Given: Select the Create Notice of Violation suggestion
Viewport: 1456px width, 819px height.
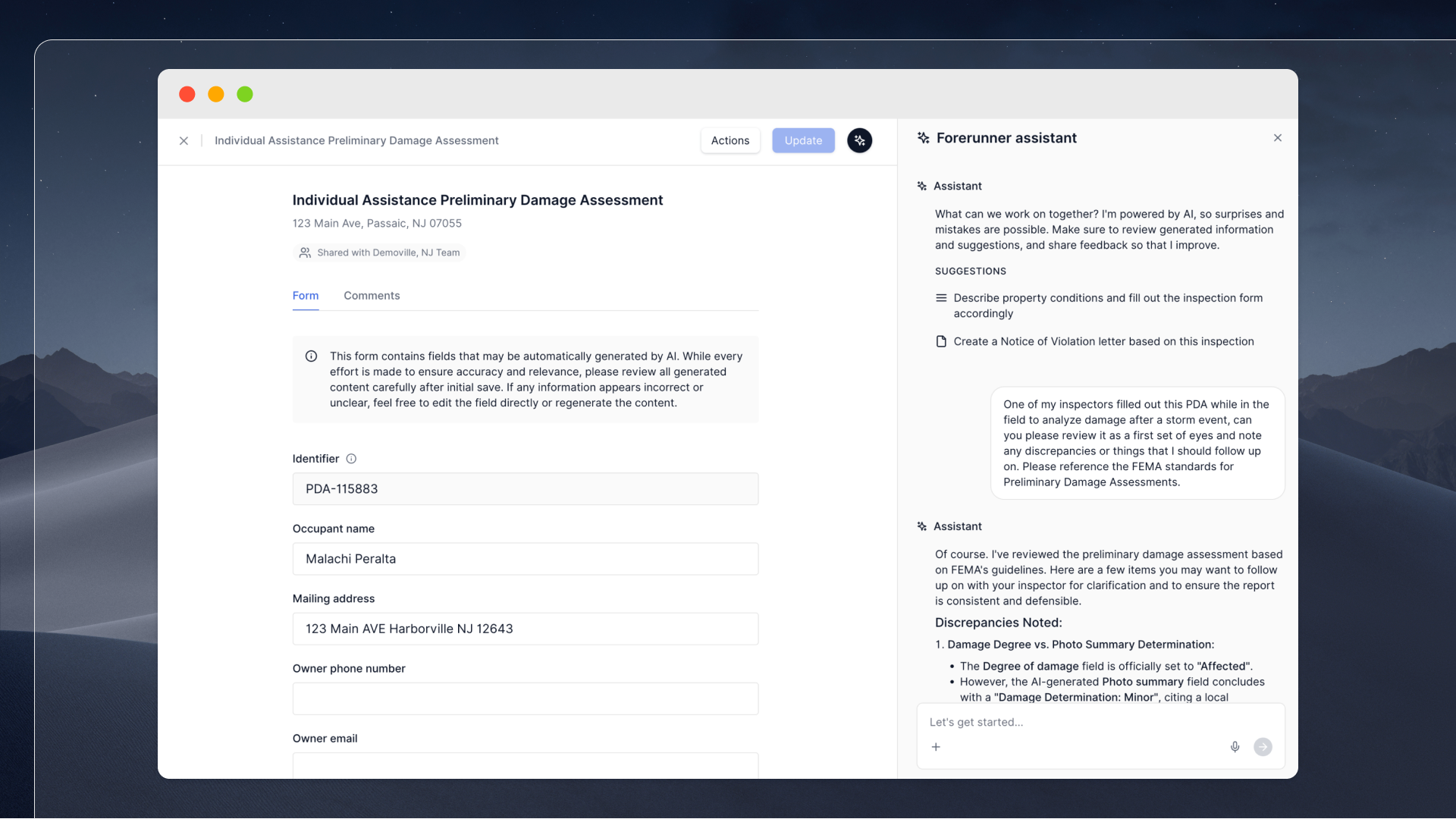Looking at the screenshot, I should (x=1103, y=342).
